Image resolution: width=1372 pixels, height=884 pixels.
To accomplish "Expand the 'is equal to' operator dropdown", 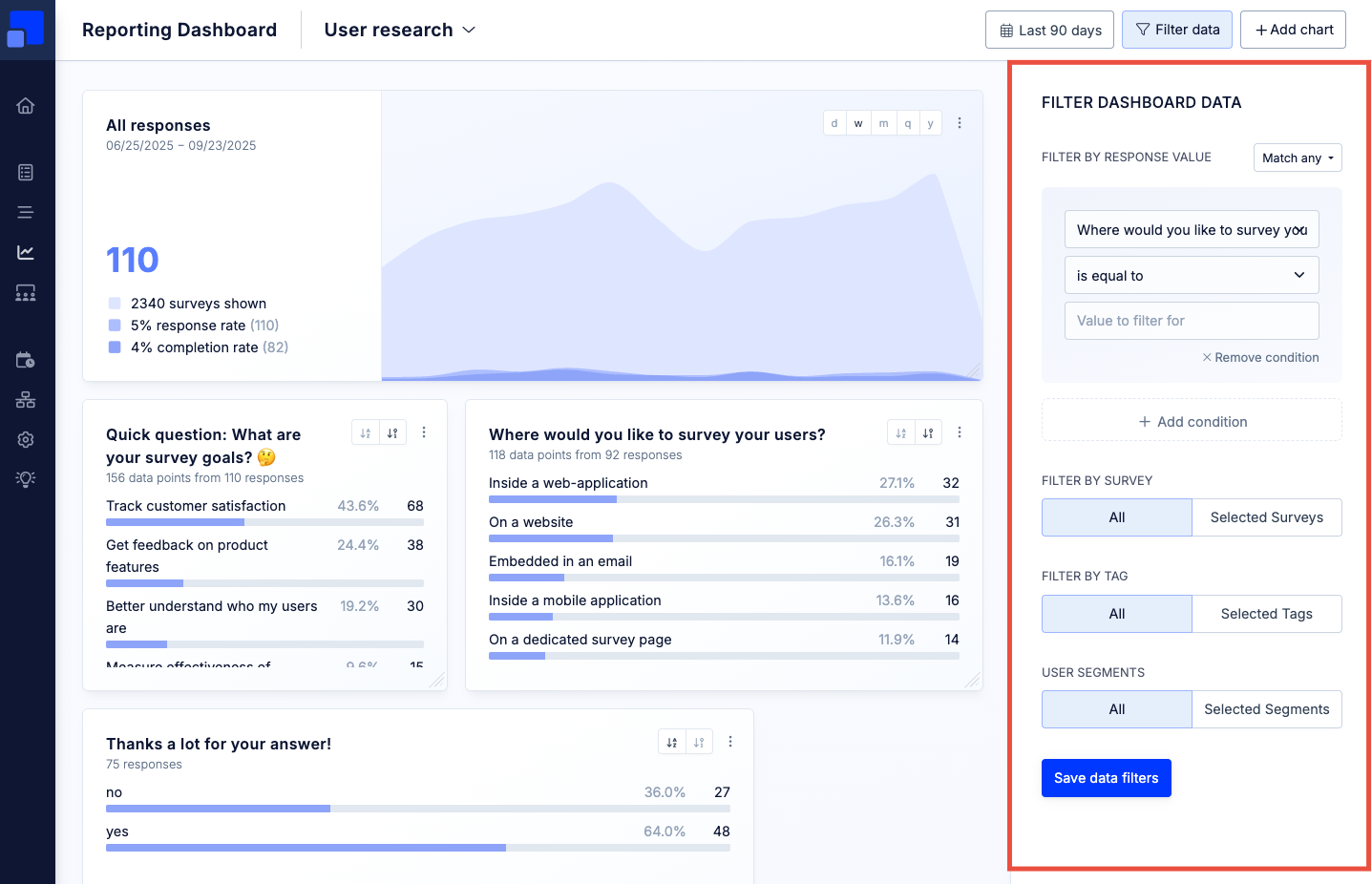I will pos(1191,276).
